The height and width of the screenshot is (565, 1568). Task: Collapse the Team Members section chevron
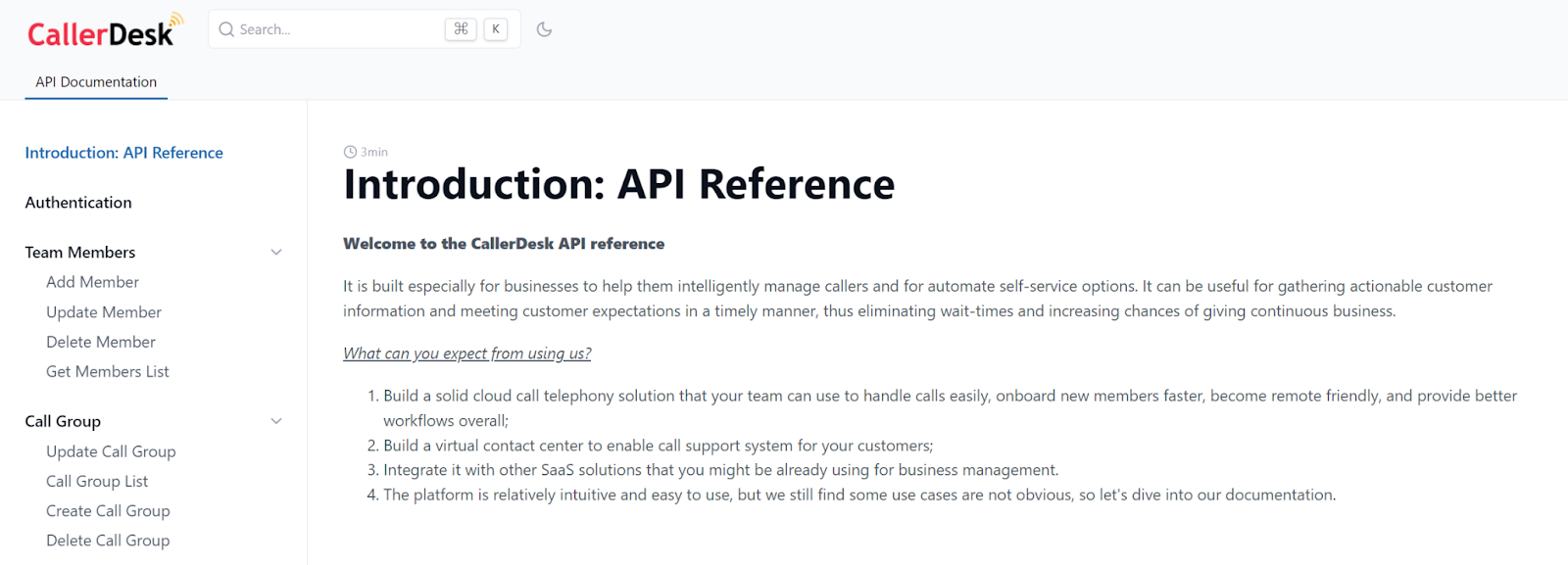pos(276,253)
